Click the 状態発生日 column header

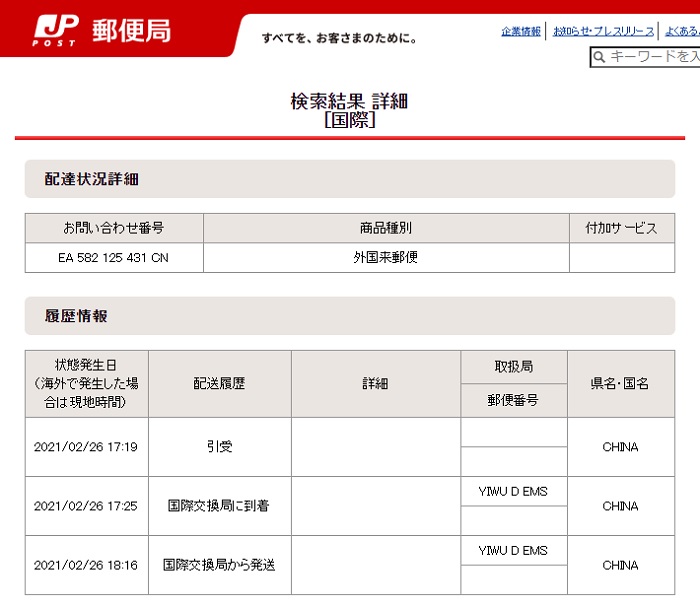86,384
